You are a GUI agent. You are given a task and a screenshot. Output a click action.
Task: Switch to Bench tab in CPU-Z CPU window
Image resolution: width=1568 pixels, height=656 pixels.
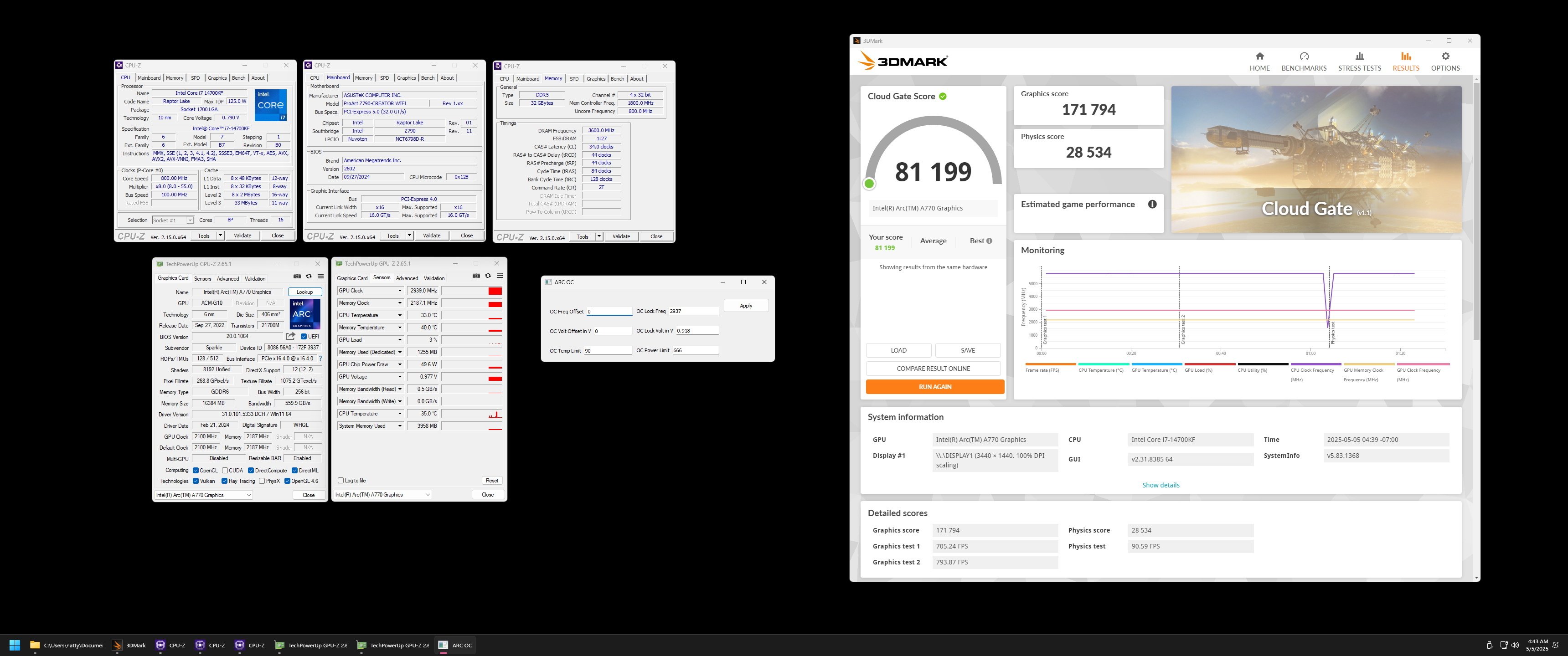(x=238, y=78)
